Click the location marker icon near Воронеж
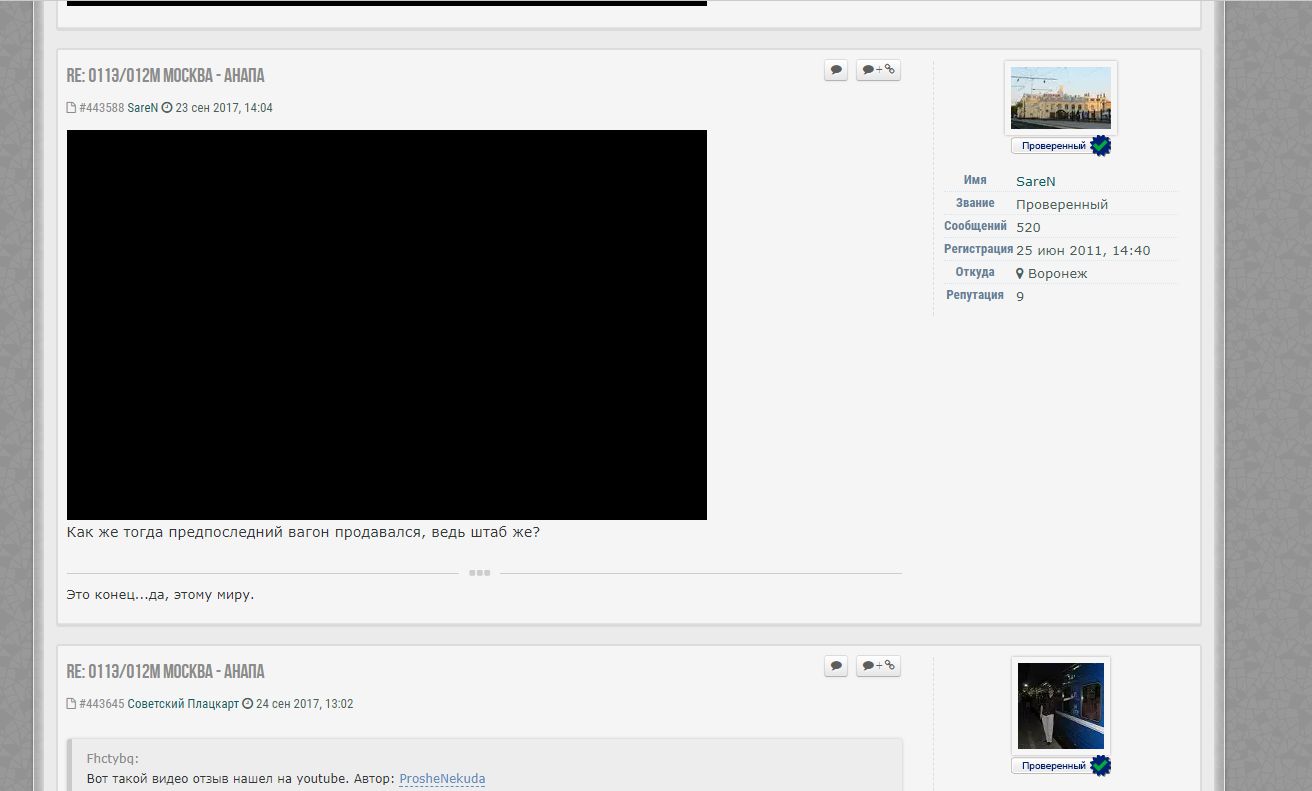1312x791 pixels. coord(1020,273)
